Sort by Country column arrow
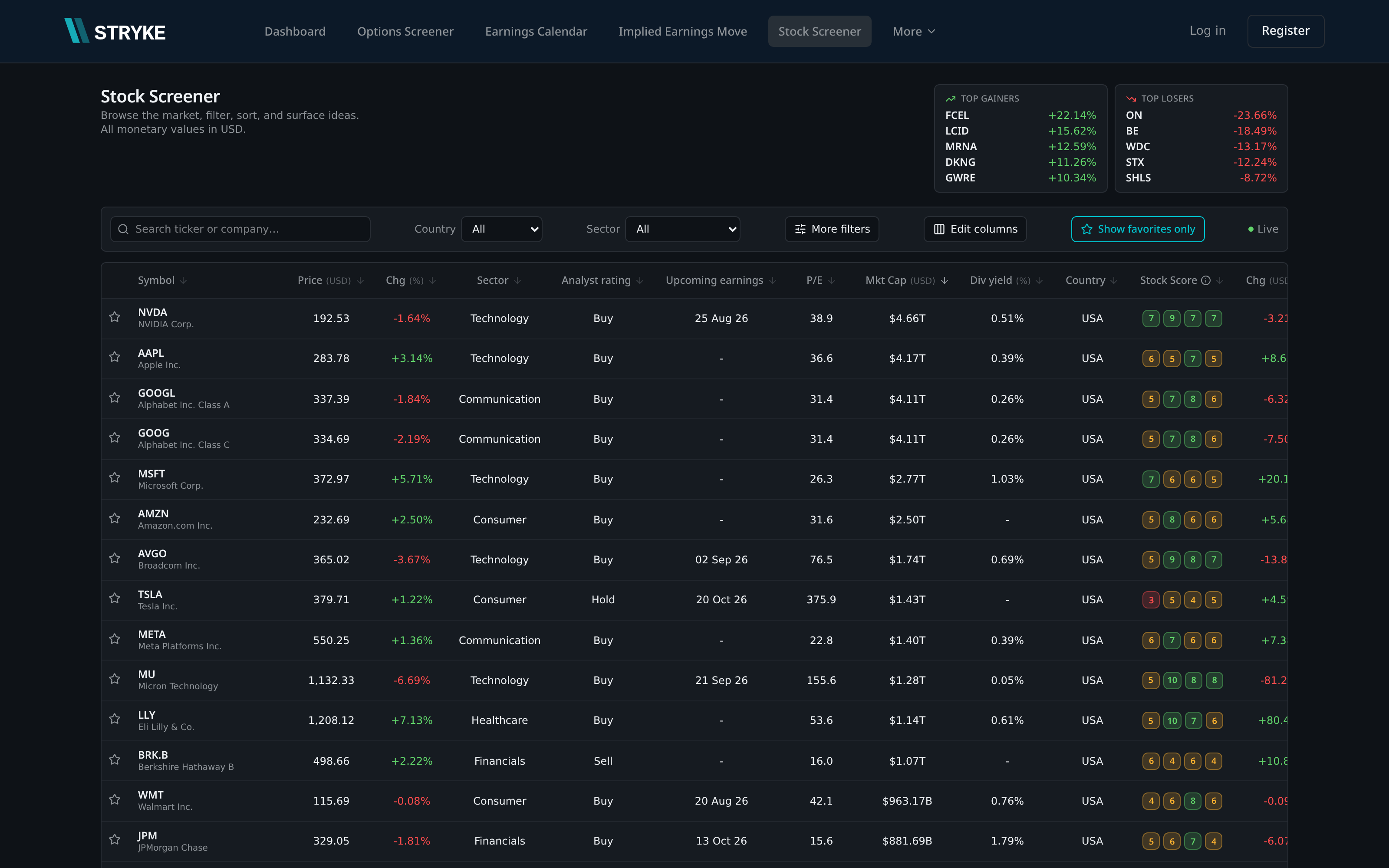 tap(1114, 281)
